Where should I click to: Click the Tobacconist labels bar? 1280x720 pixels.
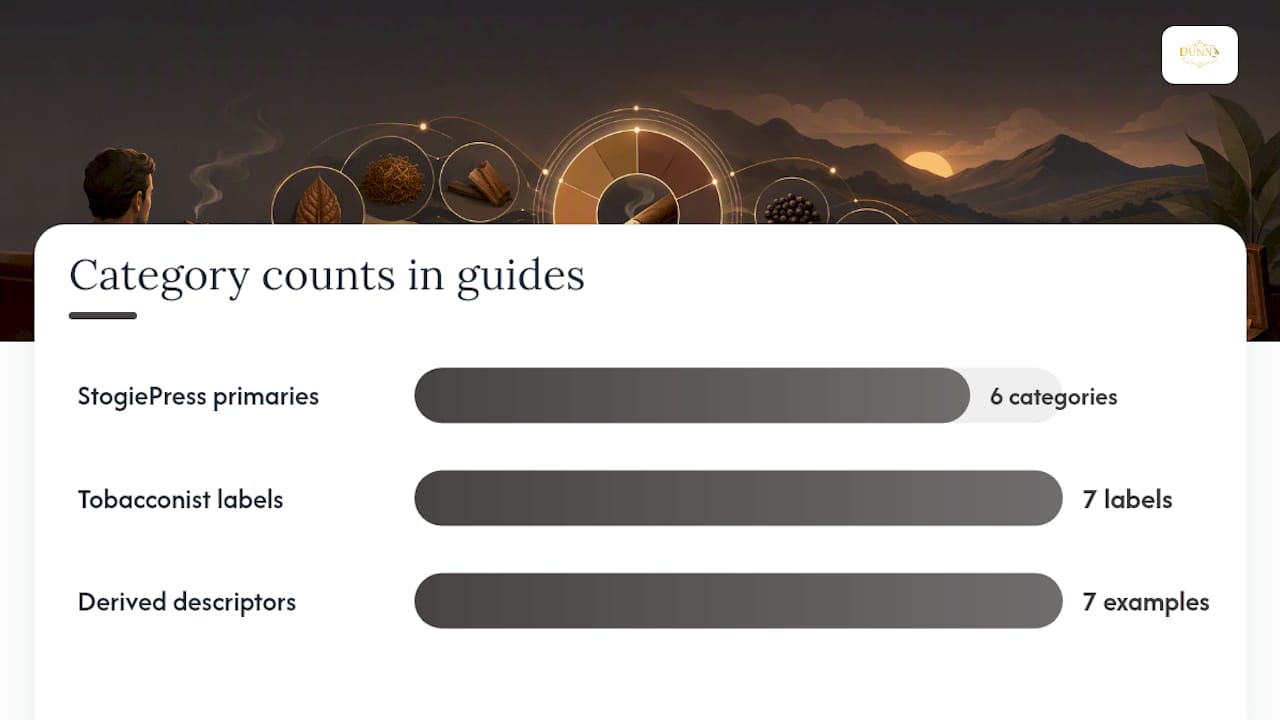click(738, 498)
